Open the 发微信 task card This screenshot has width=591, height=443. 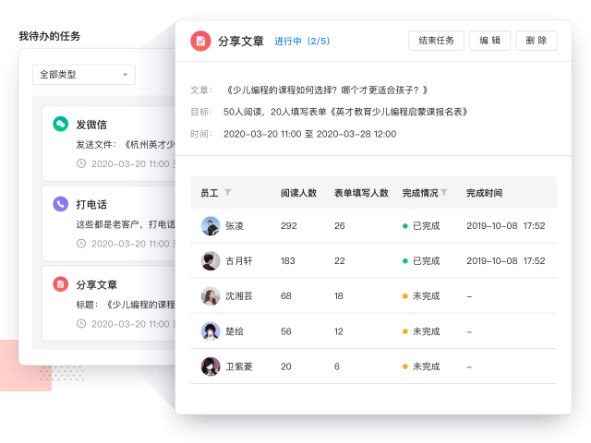pos(109,143)
